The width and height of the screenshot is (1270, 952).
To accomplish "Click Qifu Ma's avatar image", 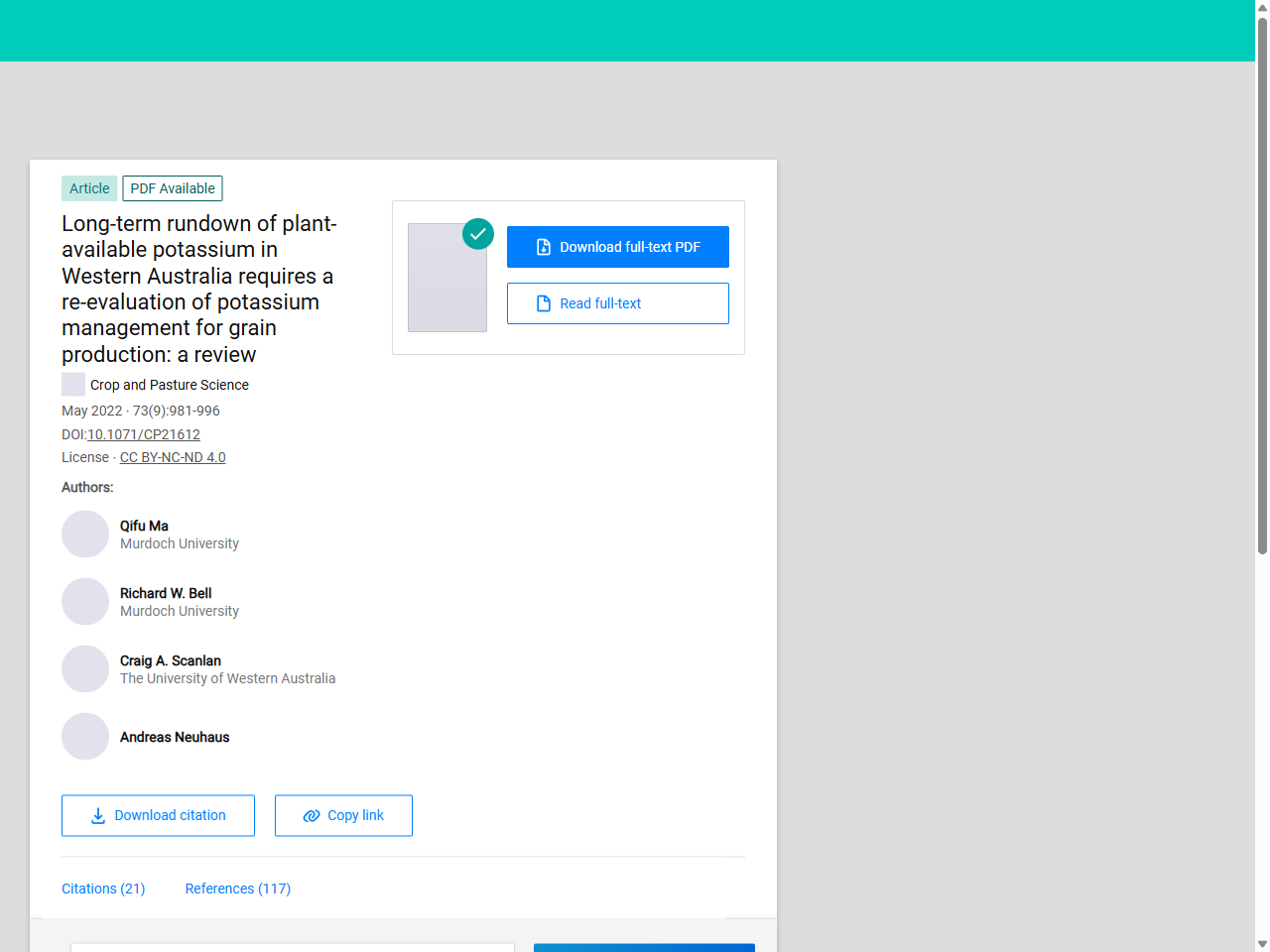I will (85, 534).
